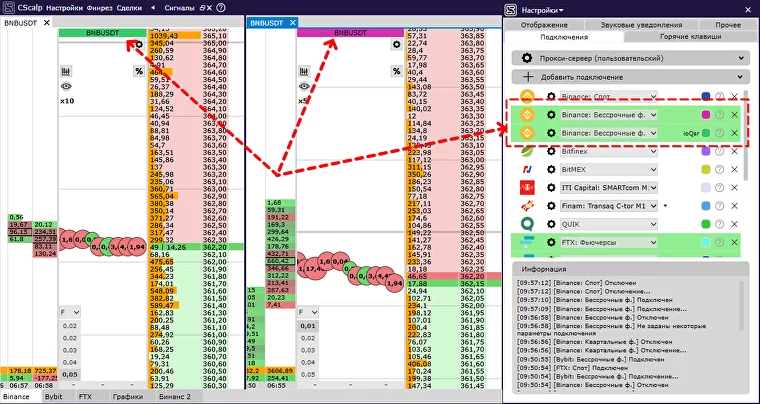This screenshot has height=404, width=760.
Task: Click the left arrow before Сигналы
Action: [x=153, y=8]
